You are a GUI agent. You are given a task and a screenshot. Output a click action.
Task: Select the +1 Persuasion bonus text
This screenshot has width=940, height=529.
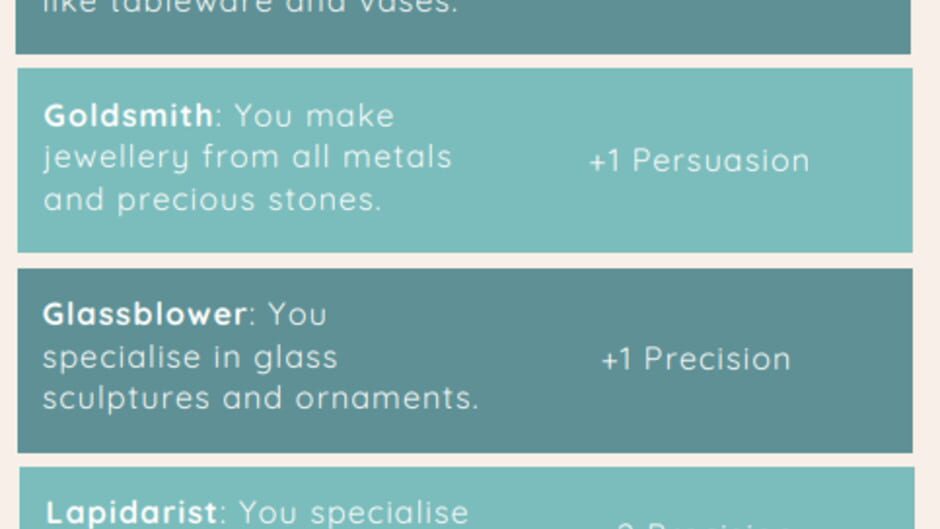click(700, 161)
